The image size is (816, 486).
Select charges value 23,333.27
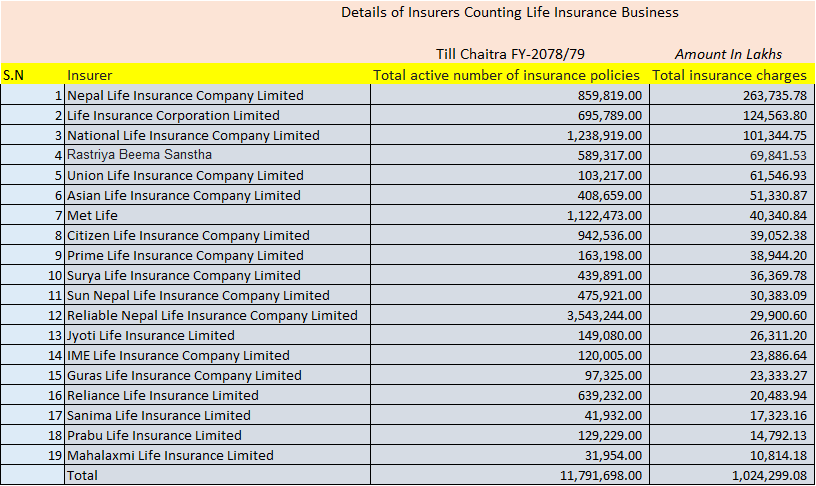[779, 376]
